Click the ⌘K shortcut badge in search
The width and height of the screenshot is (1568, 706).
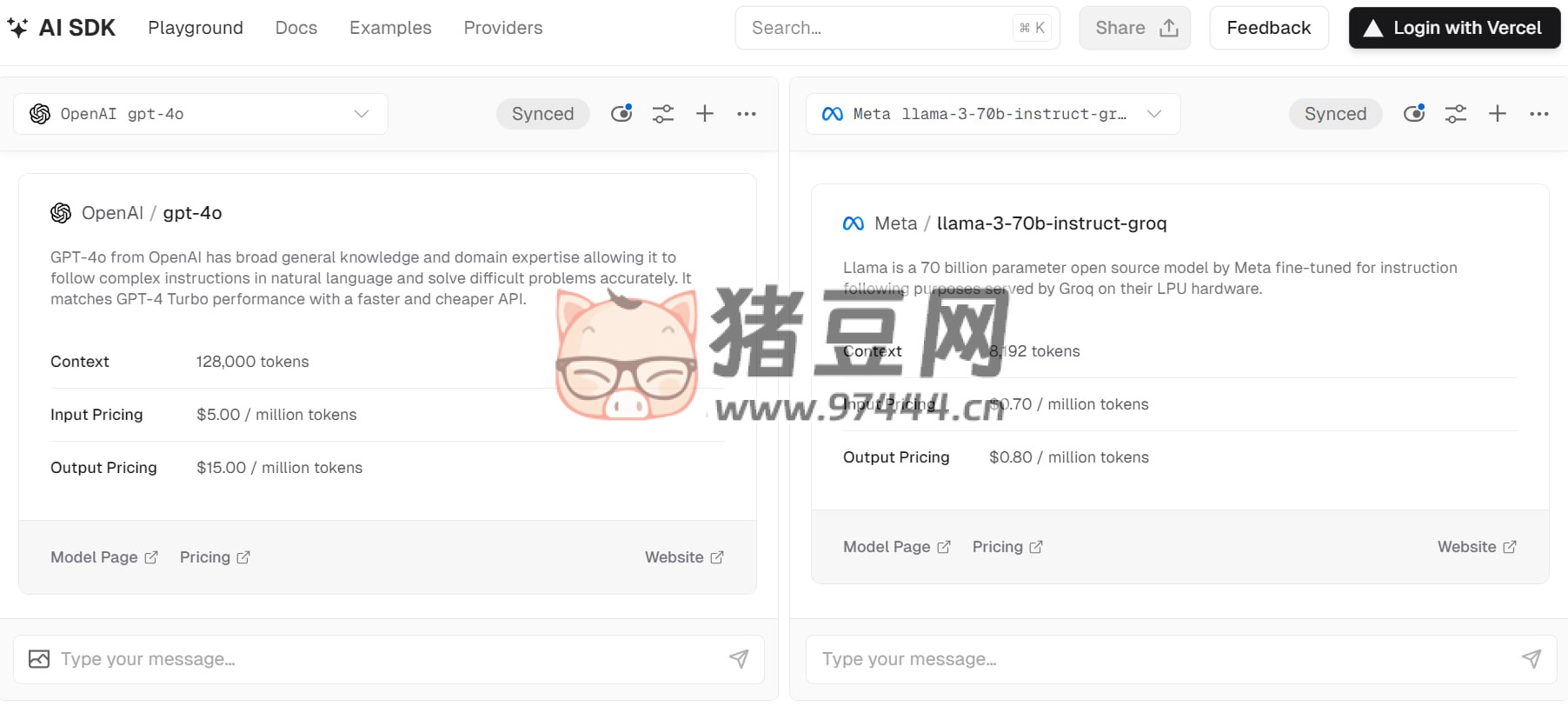coord(1032,28)
